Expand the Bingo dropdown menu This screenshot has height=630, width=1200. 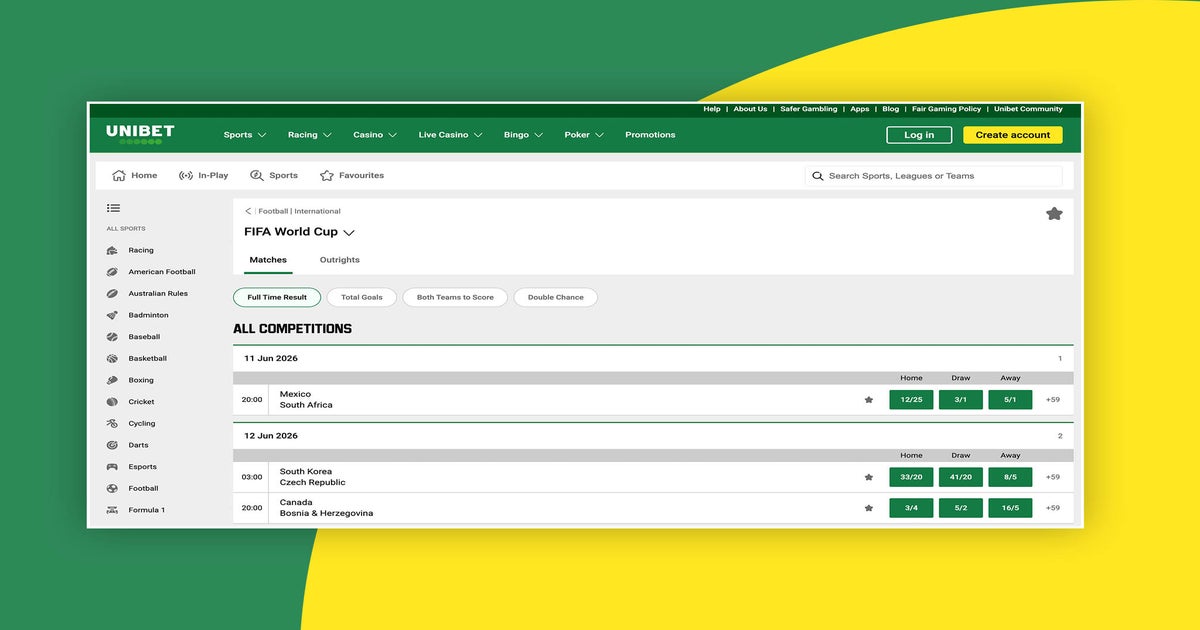[523, 135]
